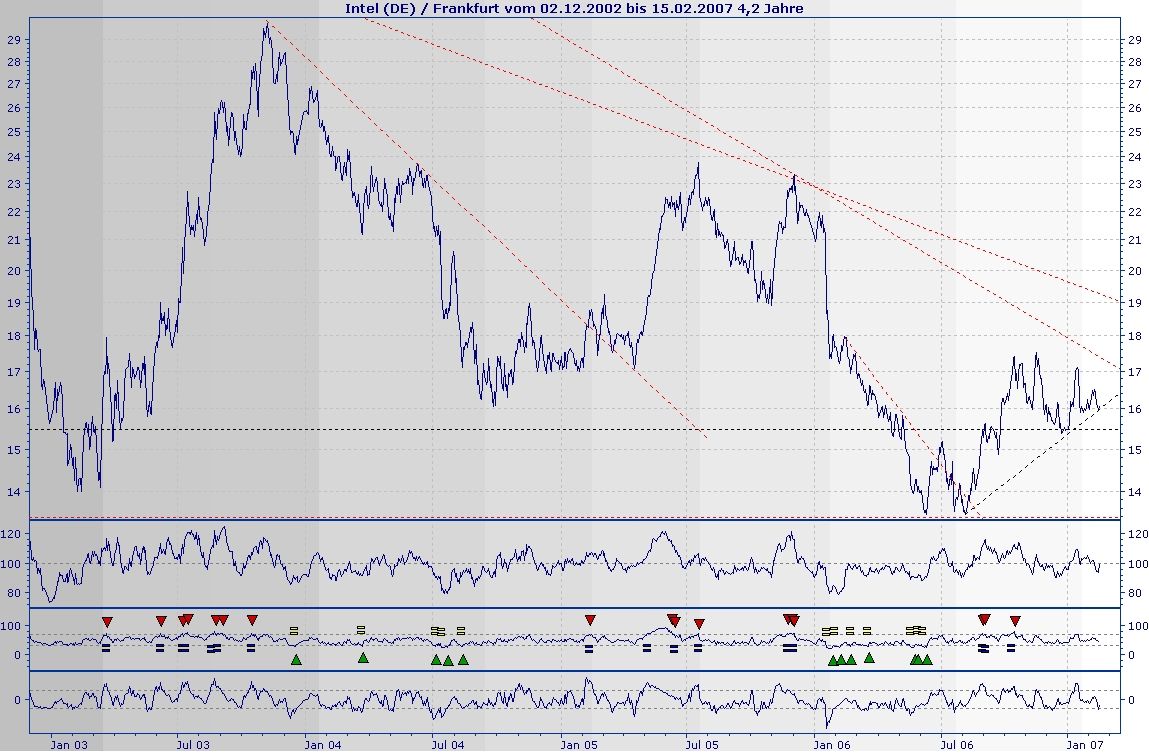Select the 'Jan 06' date label

coord(832,745)
